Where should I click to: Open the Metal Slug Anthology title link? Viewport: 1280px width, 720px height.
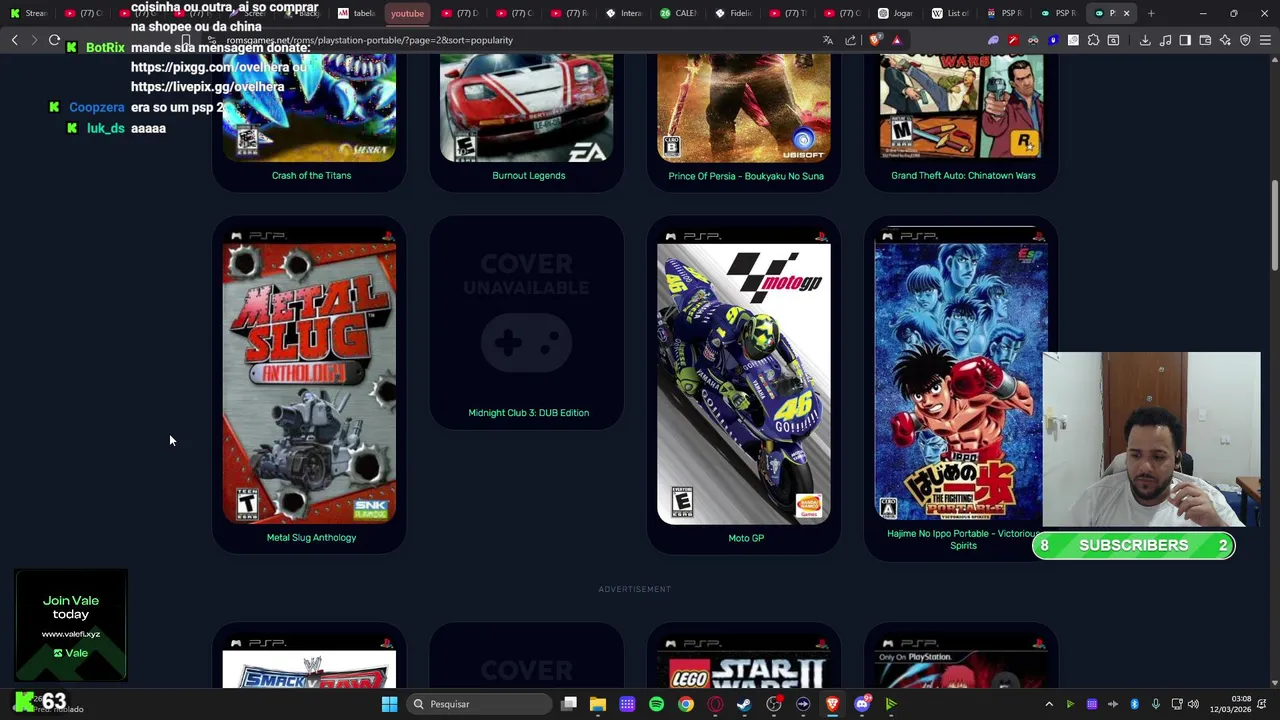click(x=311, y=537)
